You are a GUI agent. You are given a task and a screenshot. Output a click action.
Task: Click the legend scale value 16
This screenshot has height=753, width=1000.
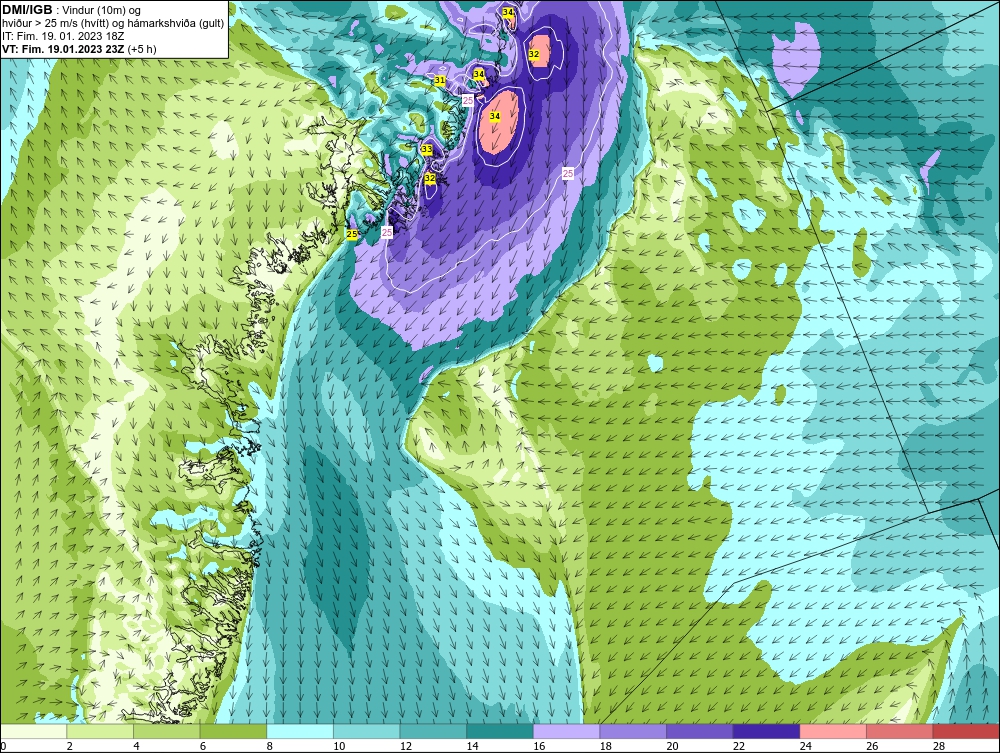pos(539,746)
